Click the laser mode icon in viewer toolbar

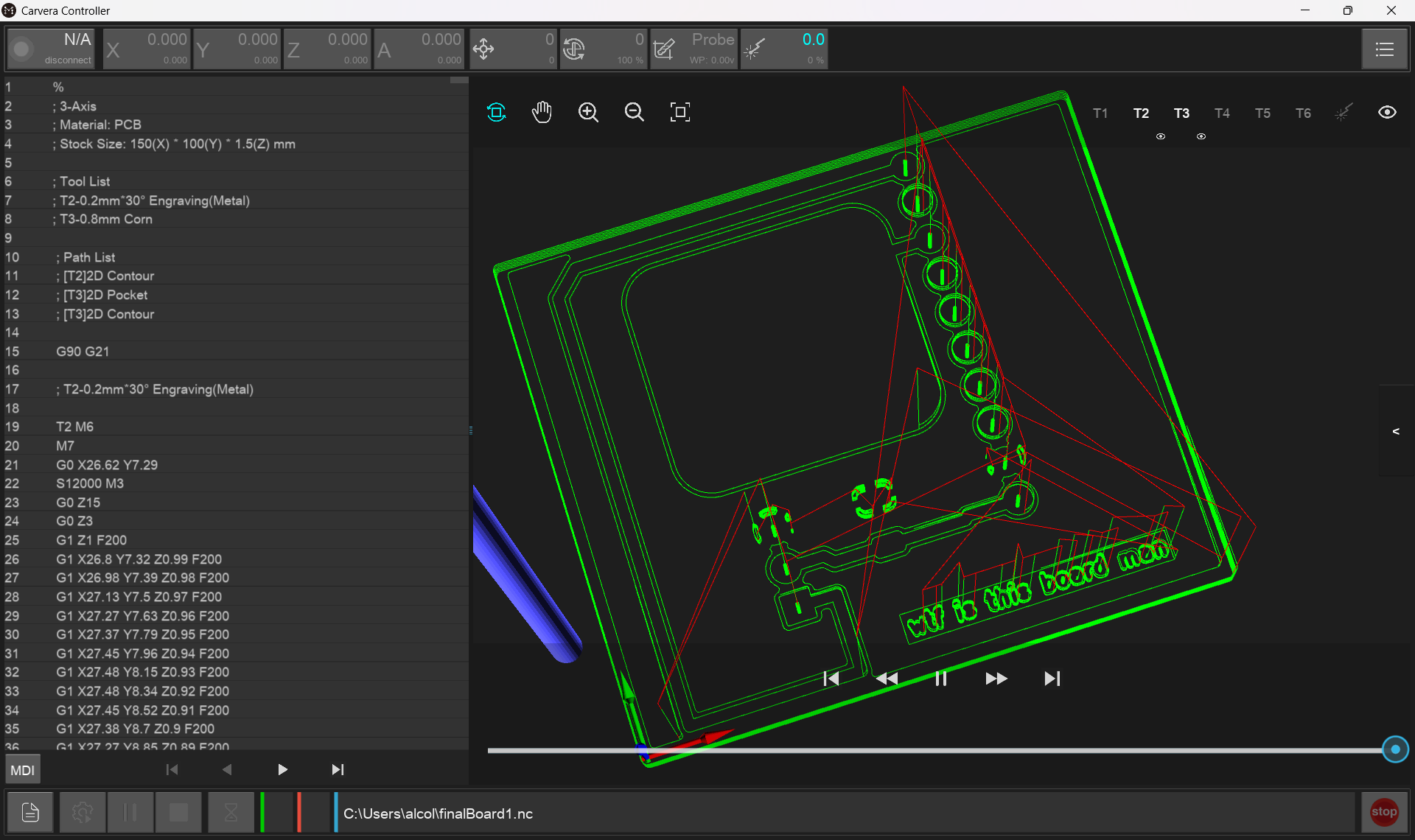pyautogui.click(x=1344, y=113)
